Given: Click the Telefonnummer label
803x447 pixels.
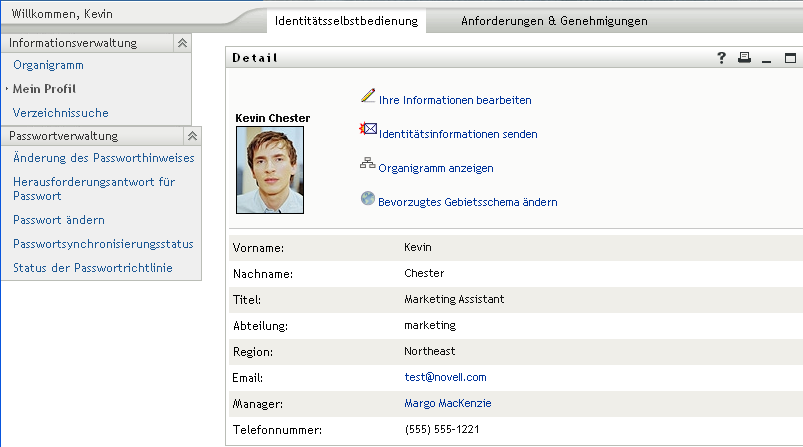Looking at the screenshot, I should click(x=277, y=430).
